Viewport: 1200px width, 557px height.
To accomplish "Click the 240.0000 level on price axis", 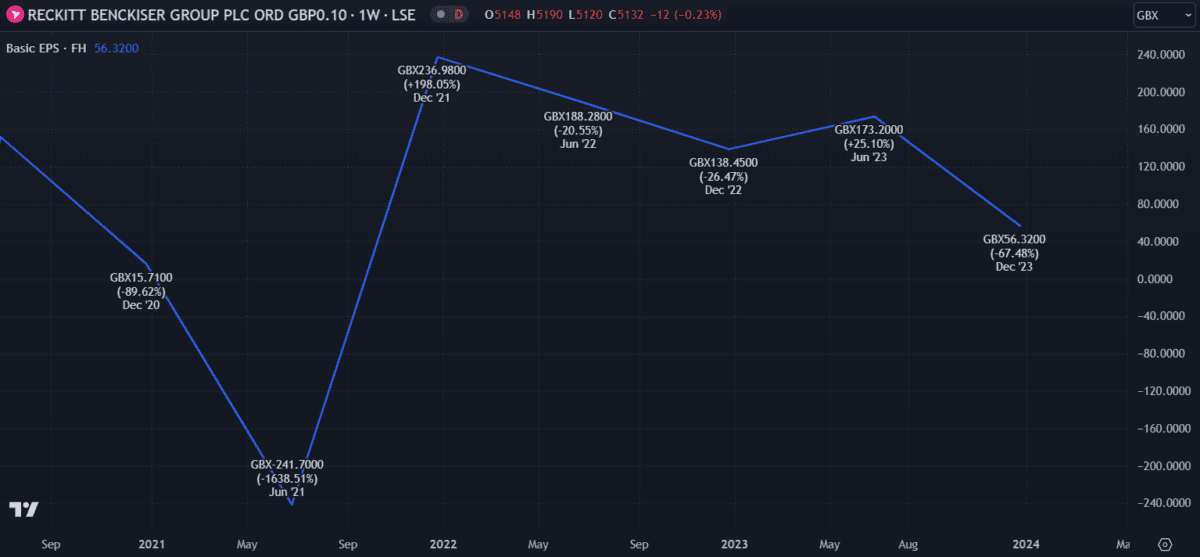I will 1160,55.
